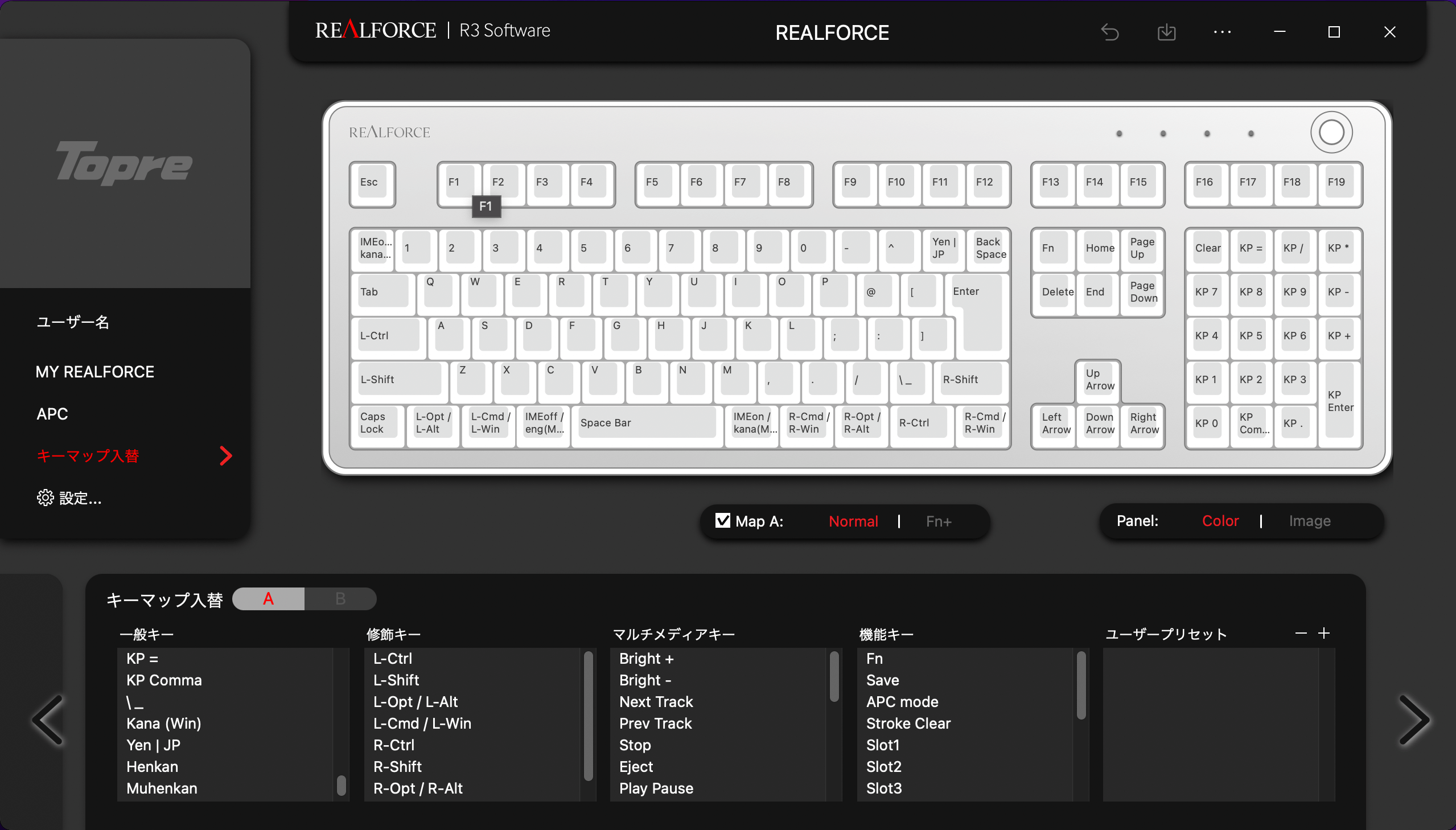This screenshot has height=830, width=1456.
Task: Click the minus icon in user presets
Action: pyautogui.click(x=1301, y=634)
